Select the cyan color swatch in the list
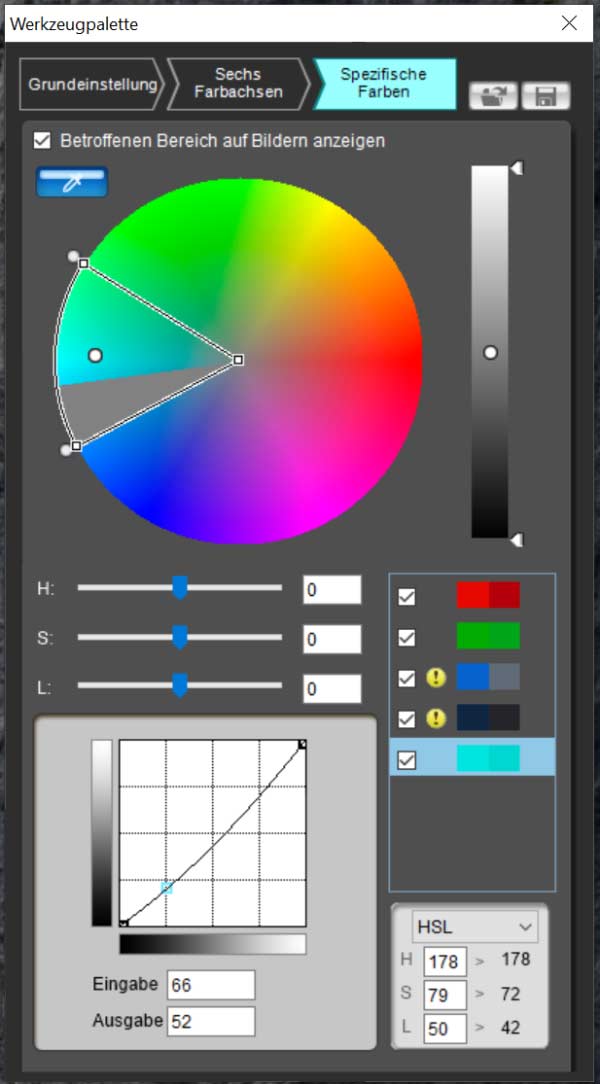The image size is (600, 1084). tap(488, 759)
